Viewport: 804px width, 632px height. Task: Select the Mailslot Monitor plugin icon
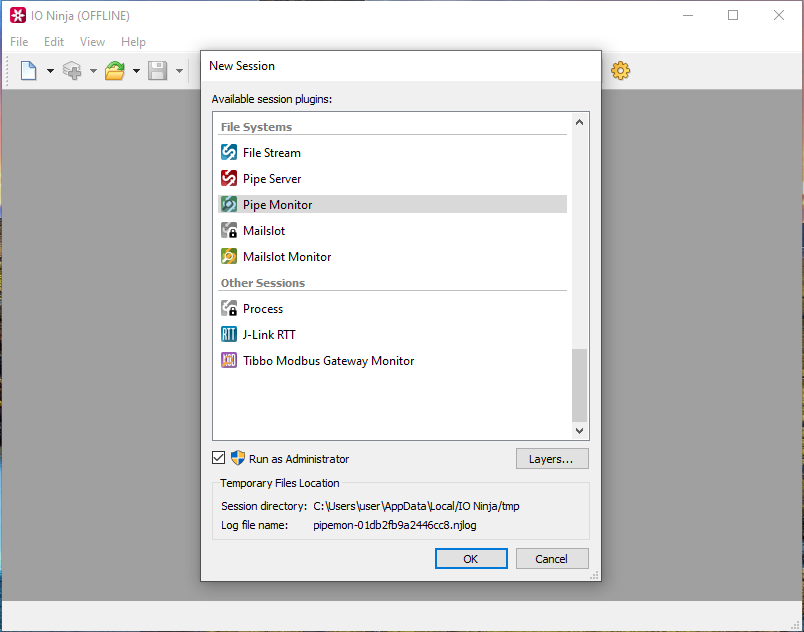[x=229, y=257]
